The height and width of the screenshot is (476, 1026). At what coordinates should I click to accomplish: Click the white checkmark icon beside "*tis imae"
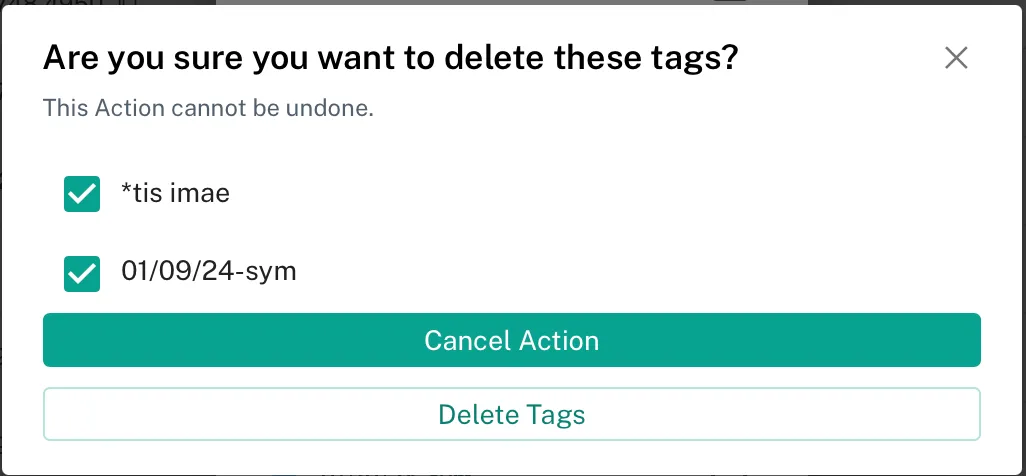(82, 194)
